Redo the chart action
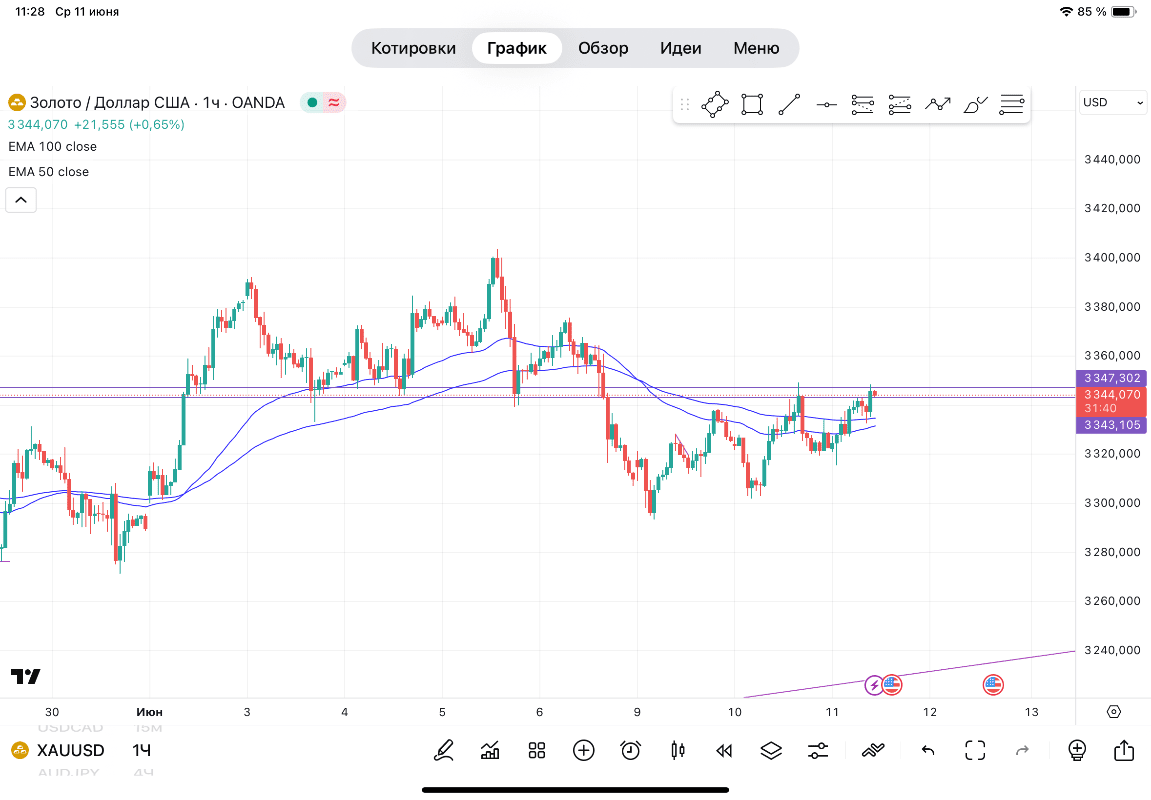Screen dimensions: 1151x800 click(x=1022, y=750)
